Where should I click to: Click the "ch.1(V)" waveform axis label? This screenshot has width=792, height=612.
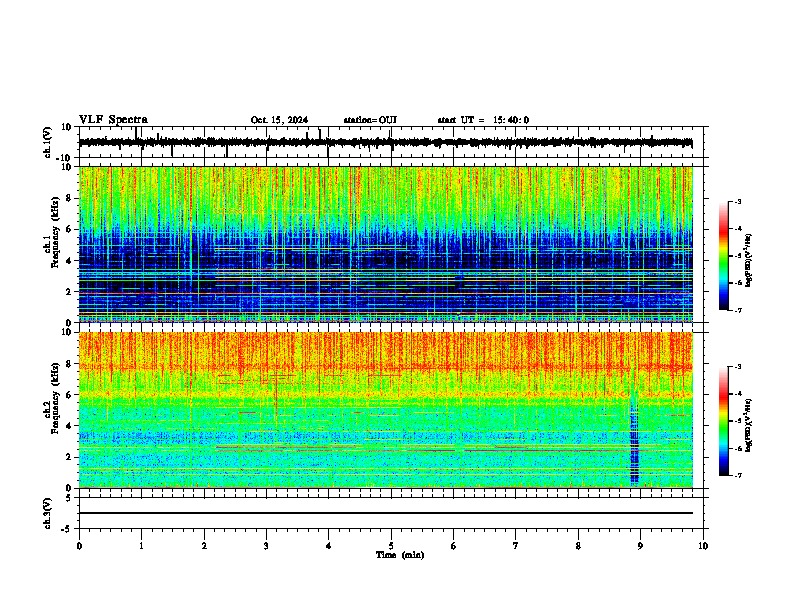(x=48, y=142)
